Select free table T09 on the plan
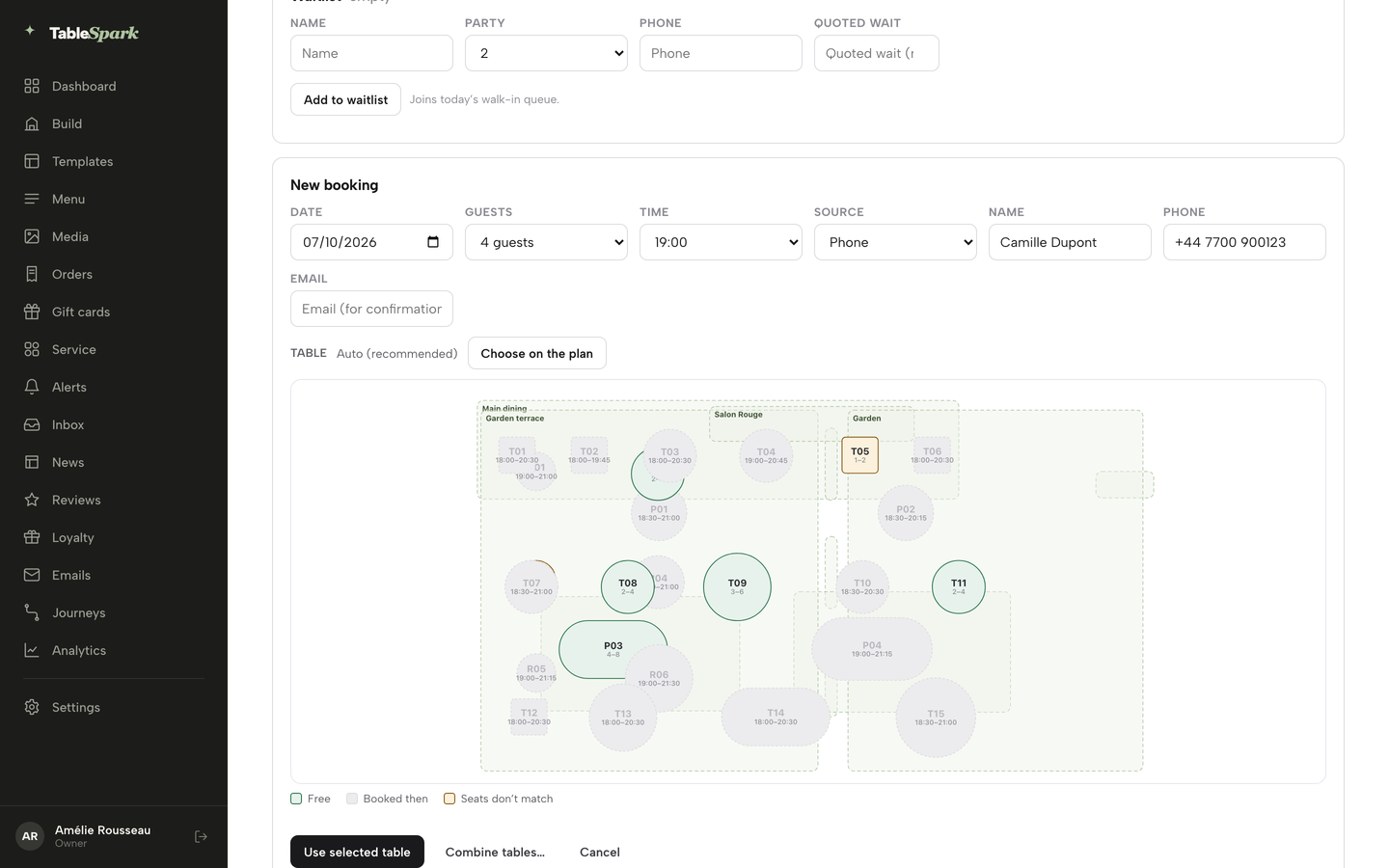Image resolution: width=1389 pixels, height=868 pixels. [x=737, y=586]
